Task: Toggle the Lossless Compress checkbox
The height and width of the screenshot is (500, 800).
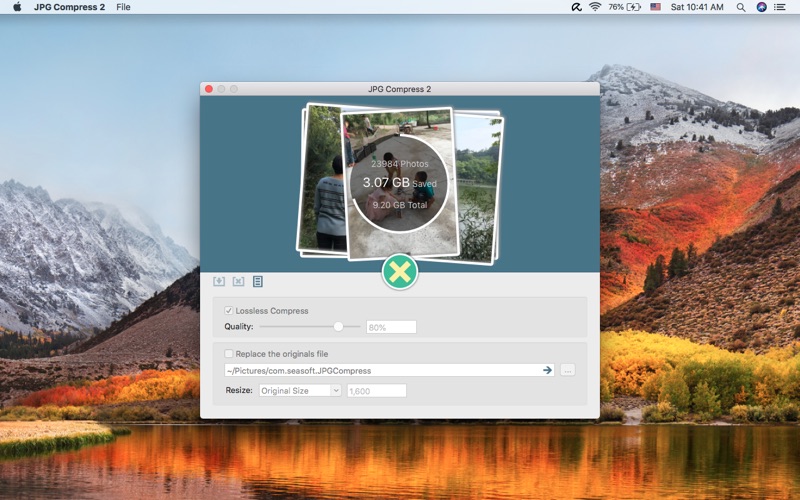Action: tap(229, 310)
